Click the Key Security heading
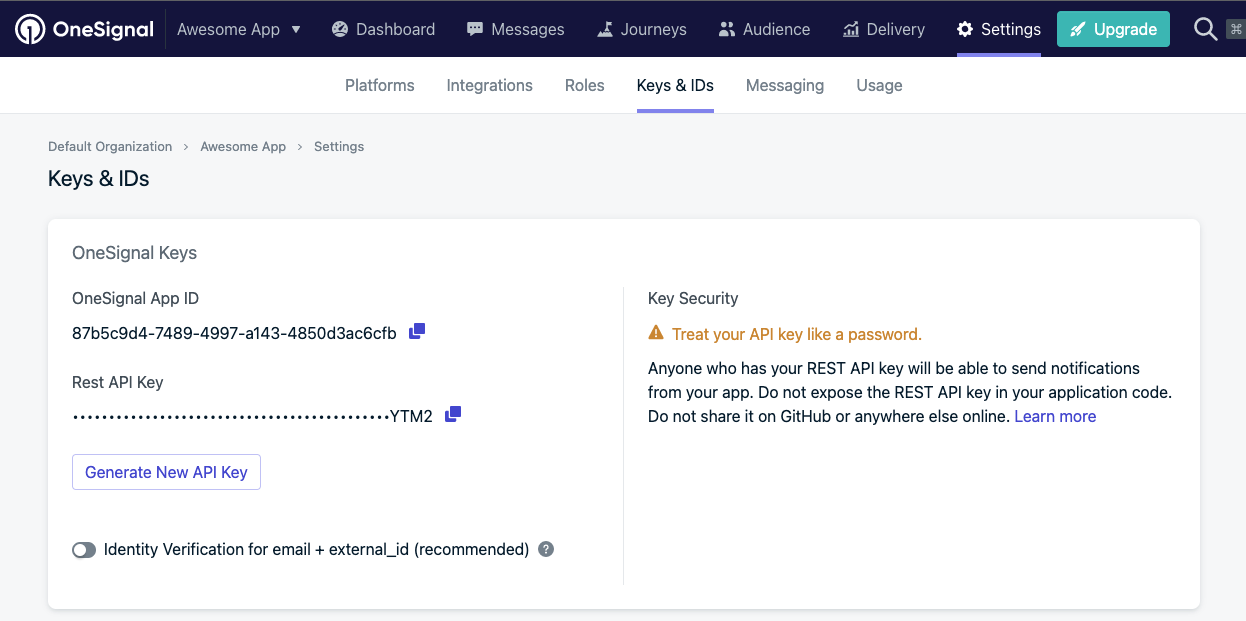The image size is (1246, 621). coord(693,298)
